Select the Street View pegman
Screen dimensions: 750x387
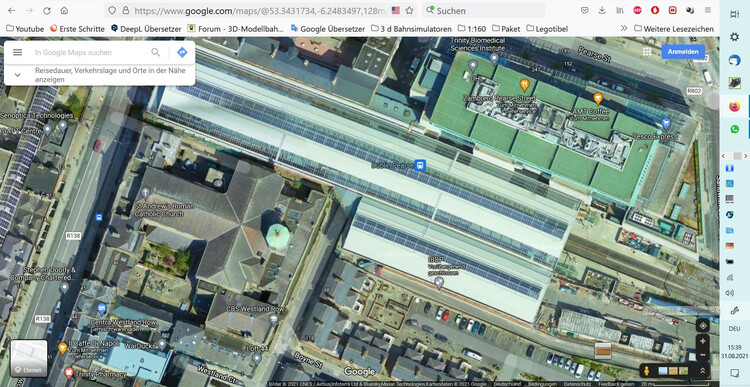[648, 371]
